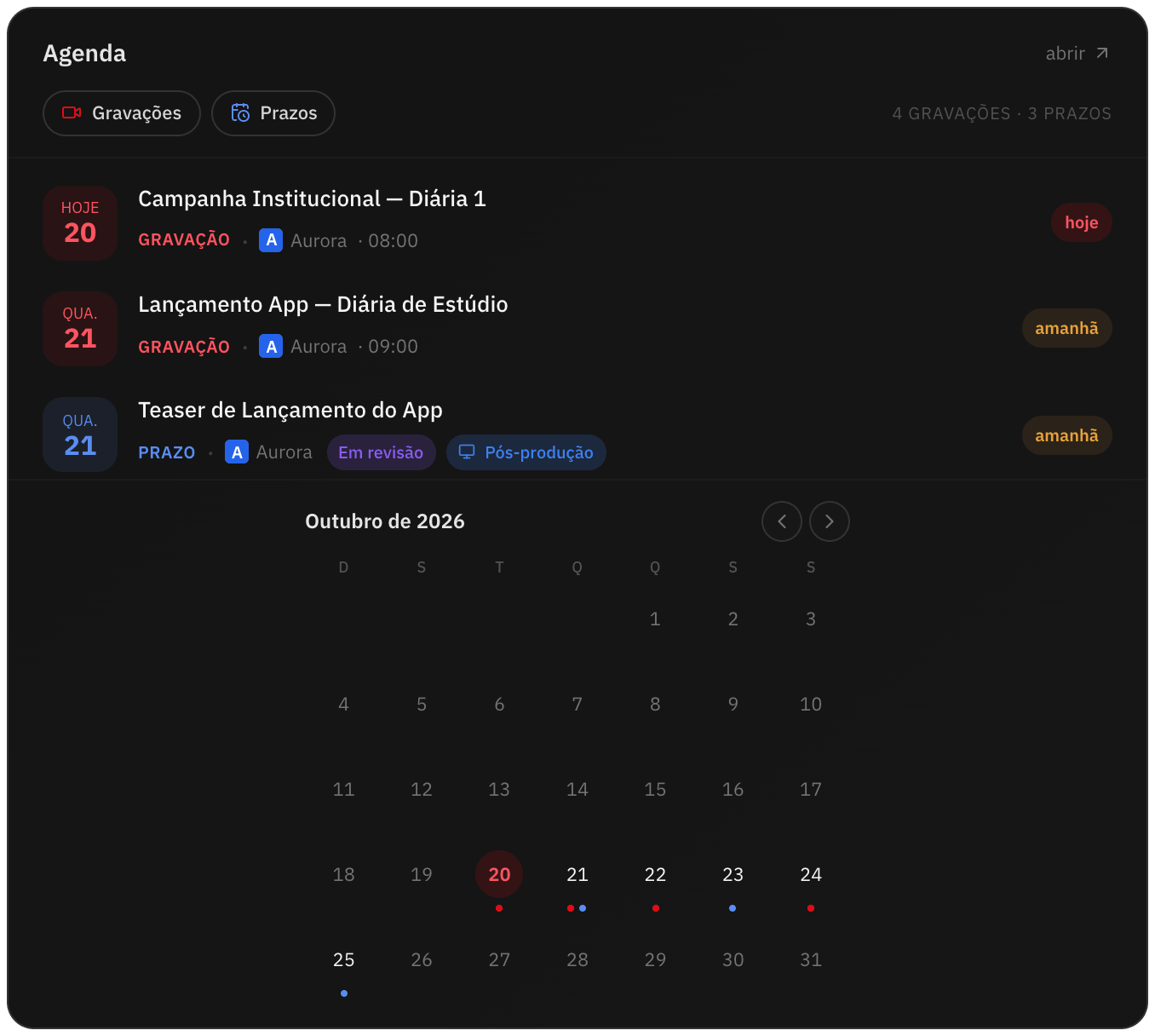Go to next month in calendar
The height and width of the screenshot is (1036, 1155).
[x=830, y=521]
